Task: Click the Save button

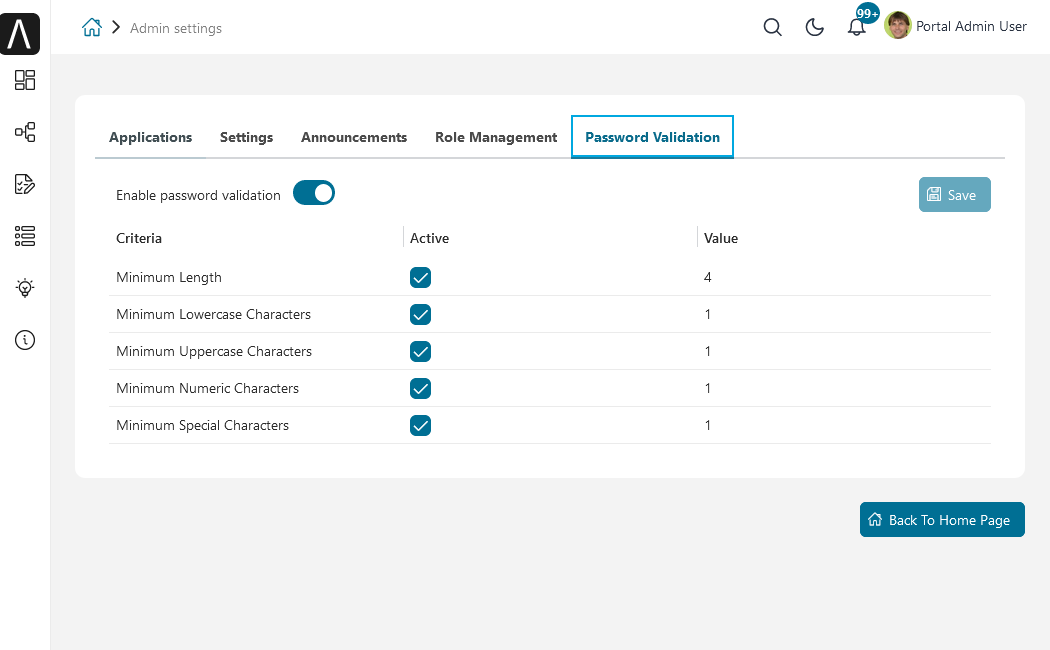Action: tap(954, 194)
